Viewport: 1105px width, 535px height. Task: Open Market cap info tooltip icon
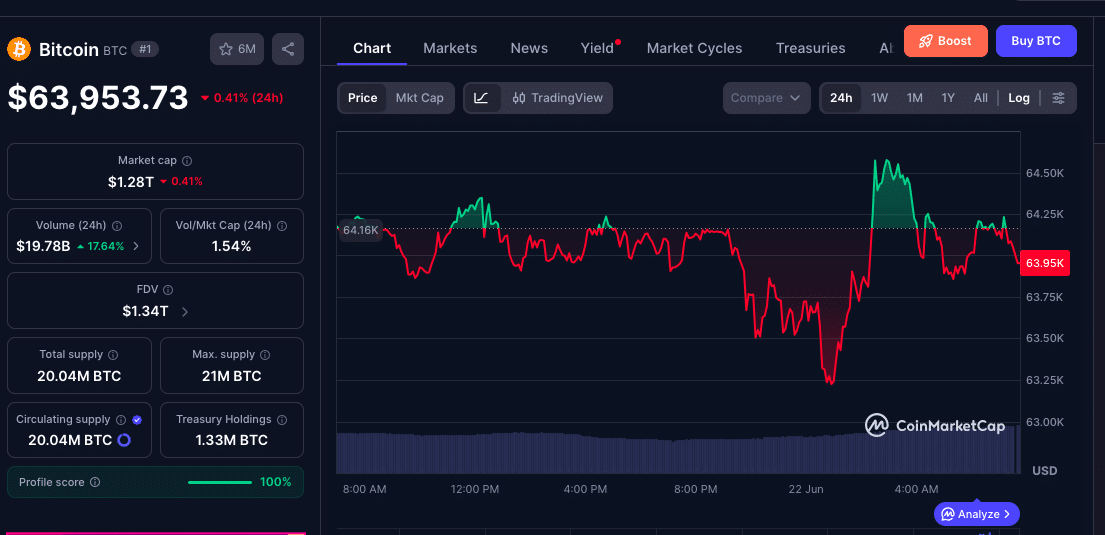pyautogui.click(x=187, y=161)
